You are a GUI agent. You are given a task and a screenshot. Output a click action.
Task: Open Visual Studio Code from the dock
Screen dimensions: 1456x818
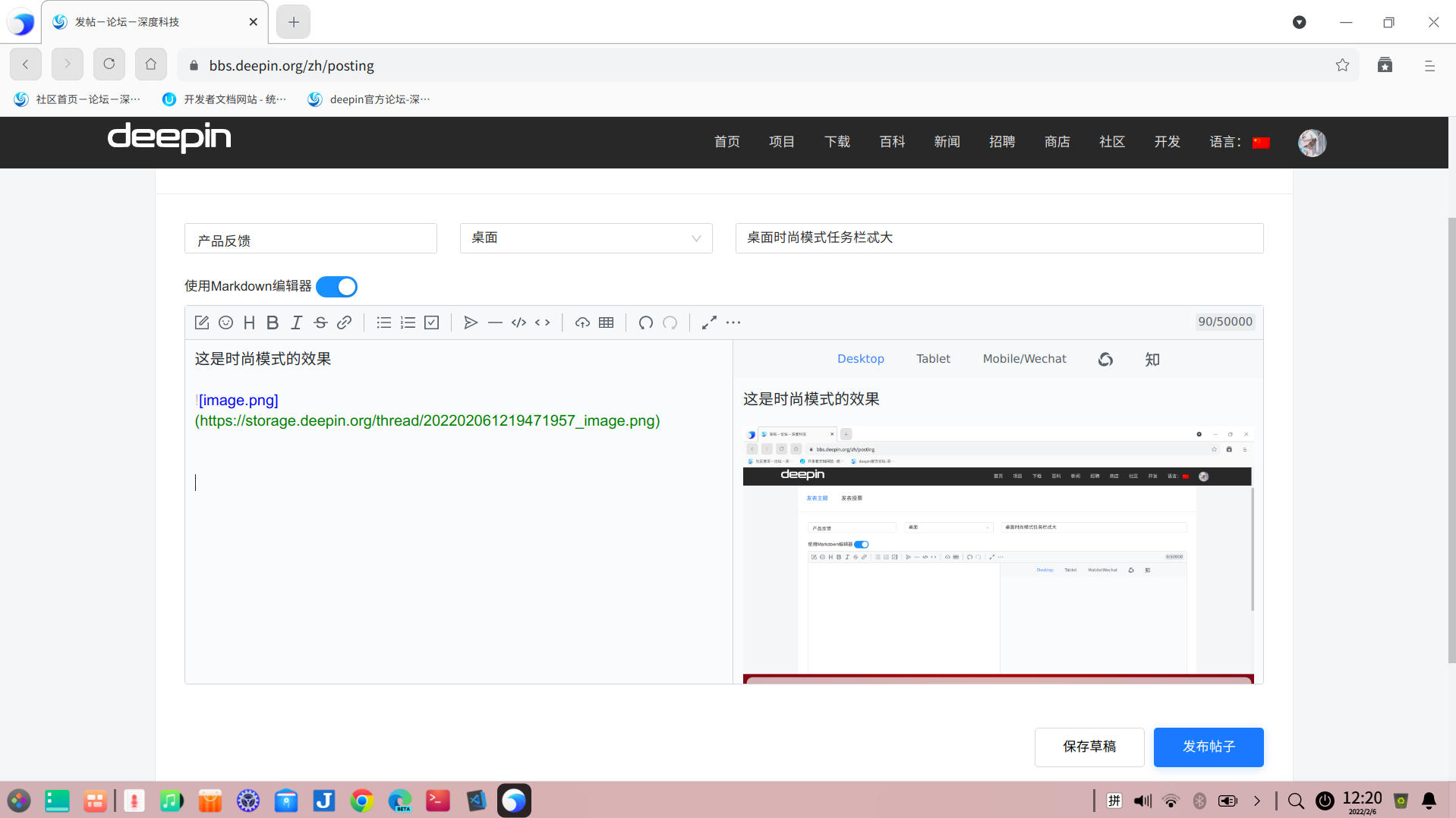click(x=476, y=801)
